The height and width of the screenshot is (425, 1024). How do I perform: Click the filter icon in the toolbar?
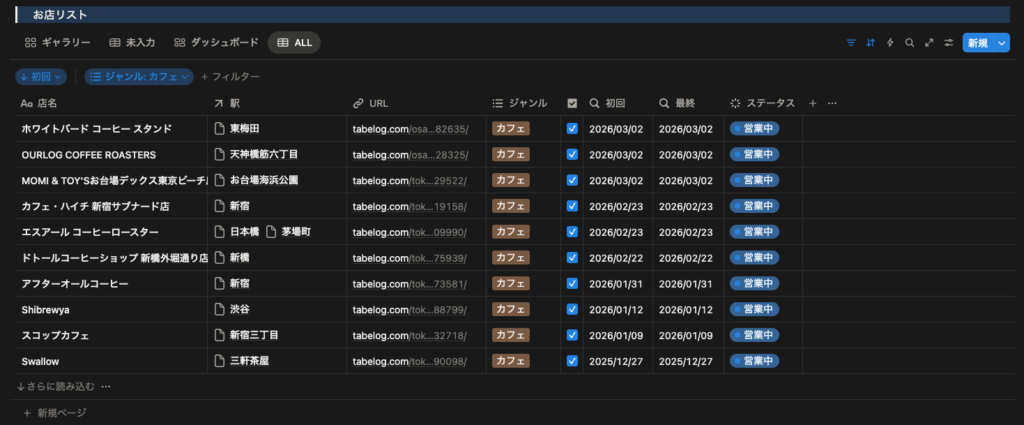tap(851, 43)
